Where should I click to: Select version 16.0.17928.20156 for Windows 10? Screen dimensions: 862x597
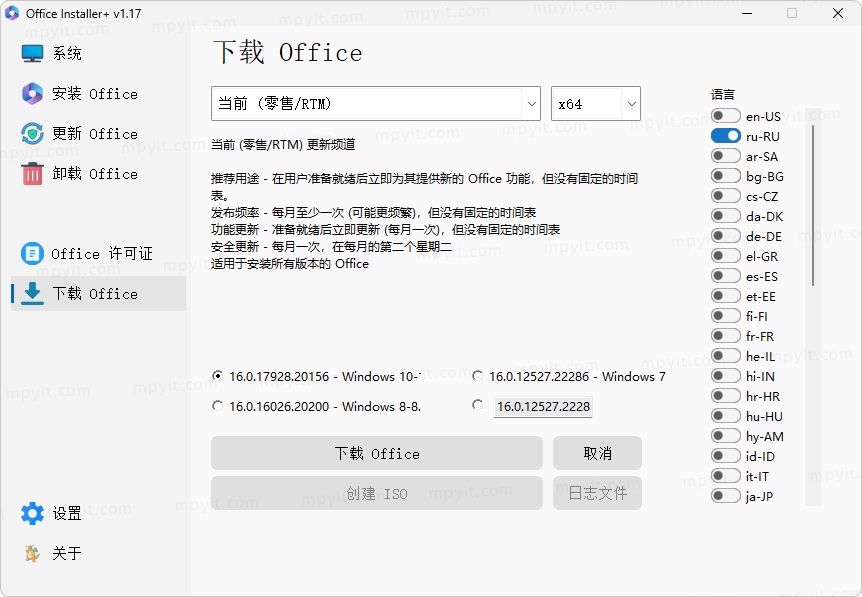click(218, 376)
